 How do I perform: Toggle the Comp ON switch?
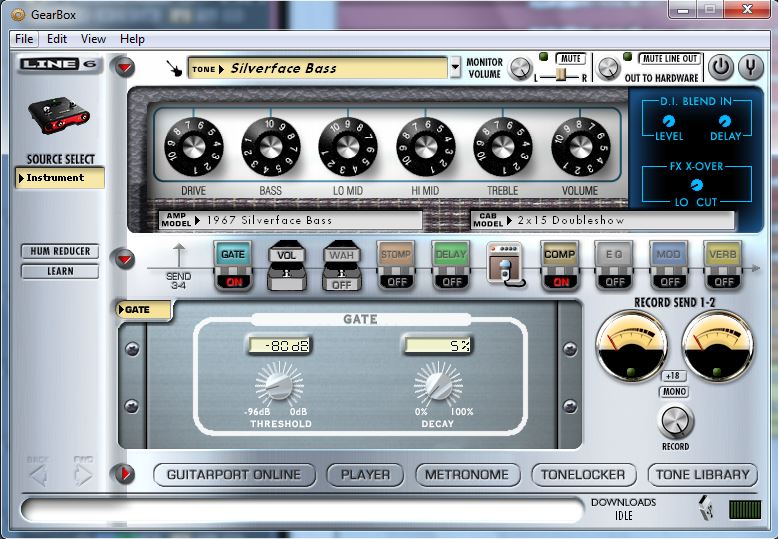(561, 282)
